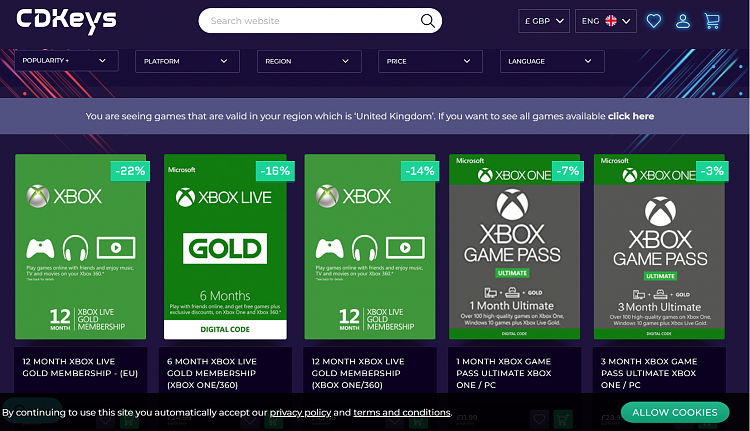The width and height of the screenshot is (750, 431).
Task: Open 12 Month Xbox Live Gold (EU) card image
Action: tap(80, 247)
